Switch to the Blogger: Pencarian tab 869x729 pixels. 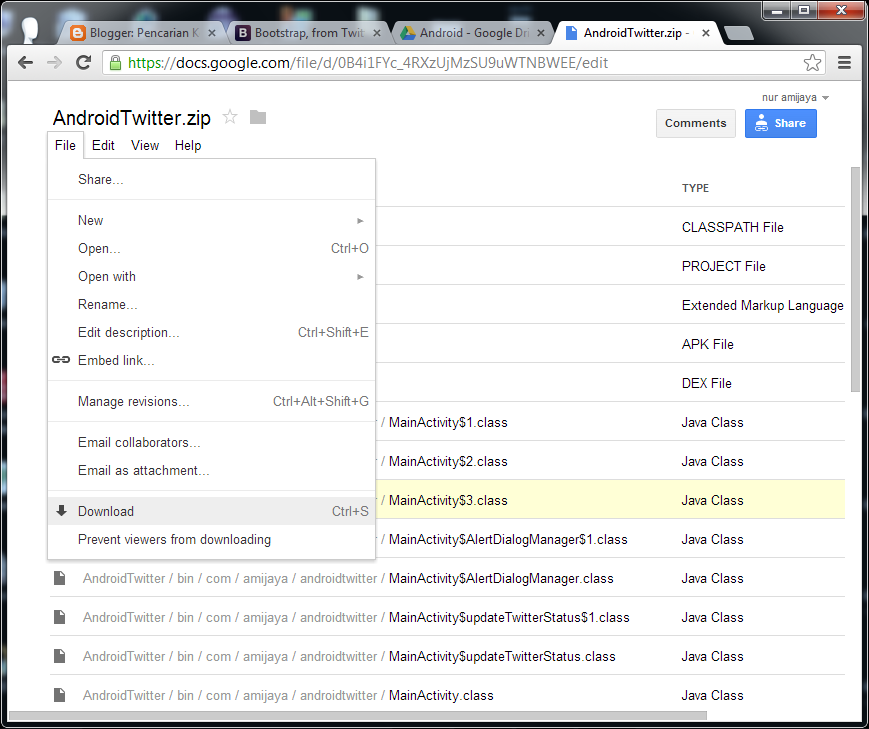(x=143, y=33)
